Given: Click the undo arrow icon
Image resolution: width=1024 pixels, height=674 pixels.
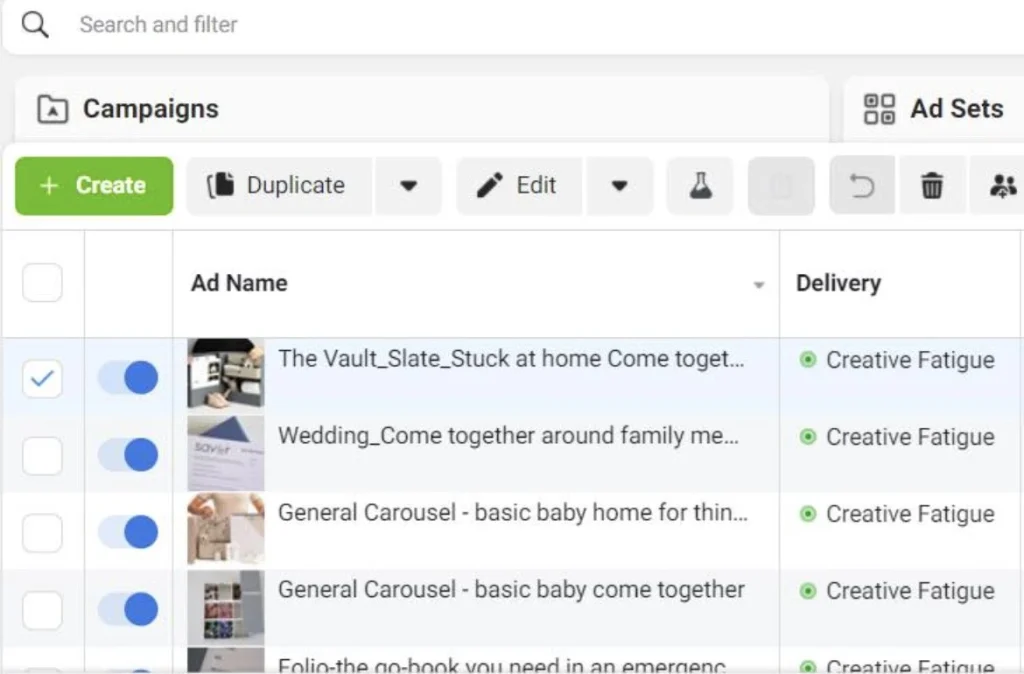Looking at the screenshot, I should click(x=861, y=186).
